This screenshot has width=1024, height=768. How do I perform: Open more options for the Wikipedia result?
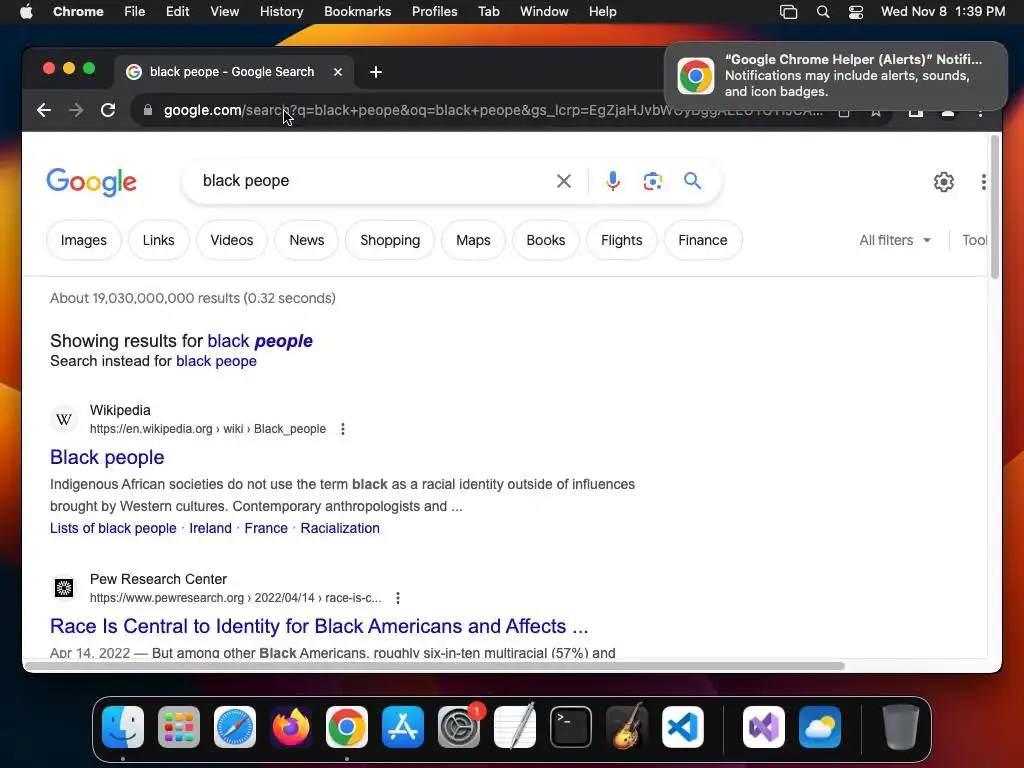(343, 429)
